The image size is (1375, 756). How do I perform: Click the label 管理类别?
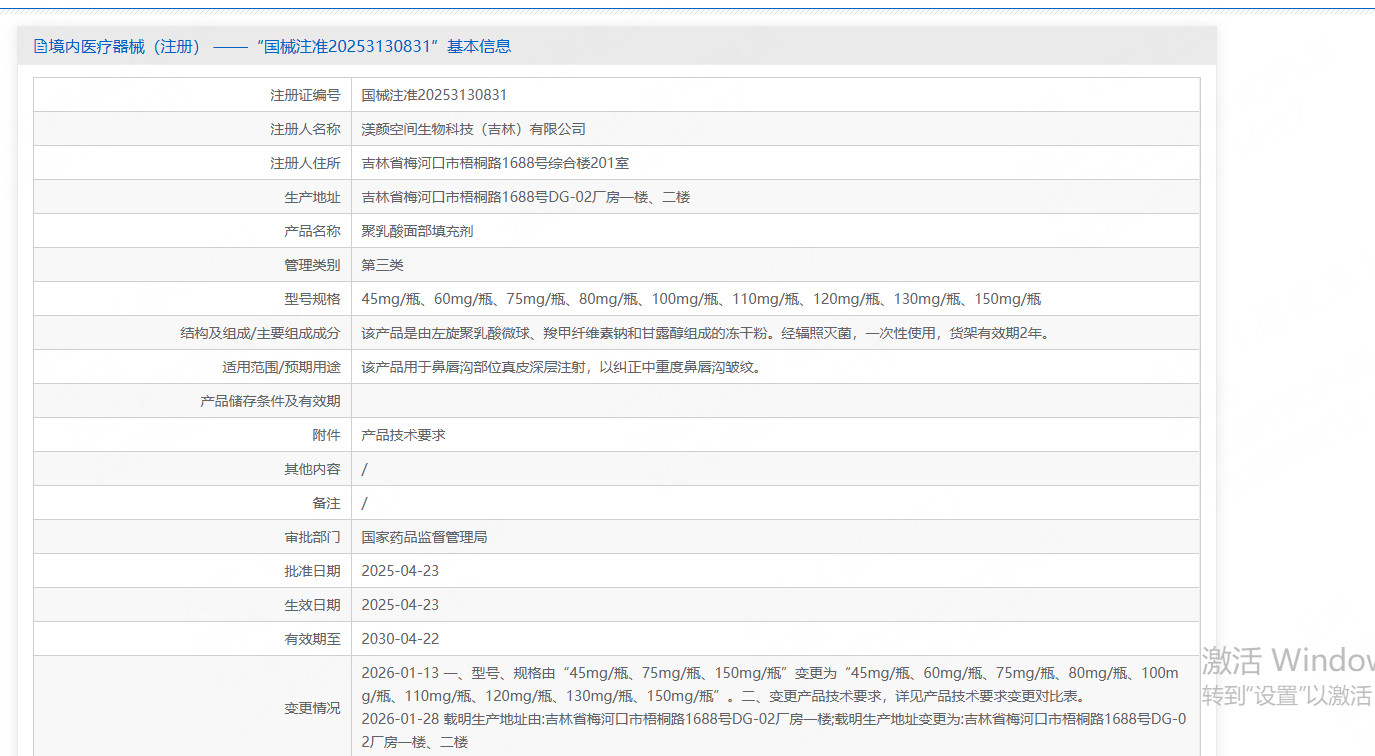312,265
